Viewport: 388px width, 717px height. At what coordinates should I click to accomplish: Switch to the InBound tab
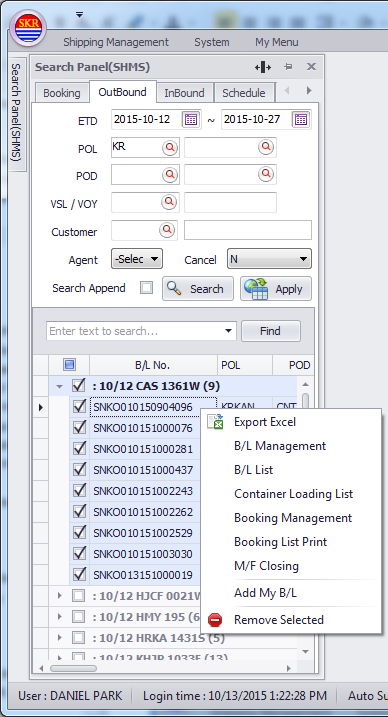point(184,93)
